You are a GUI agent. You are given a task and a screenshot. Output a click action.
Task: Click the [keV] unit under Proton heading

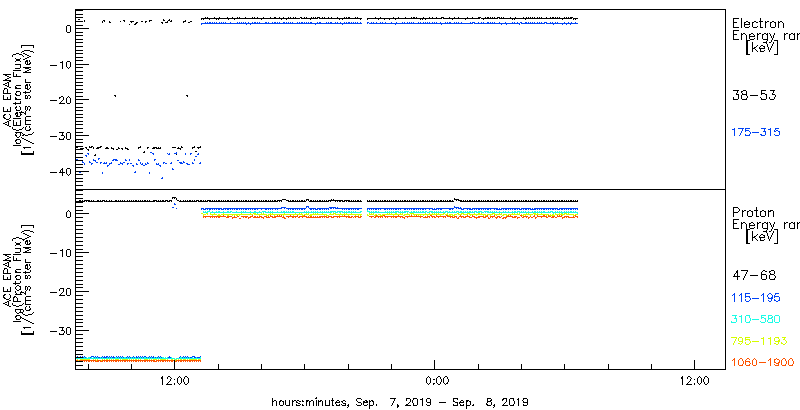(762, 237)
